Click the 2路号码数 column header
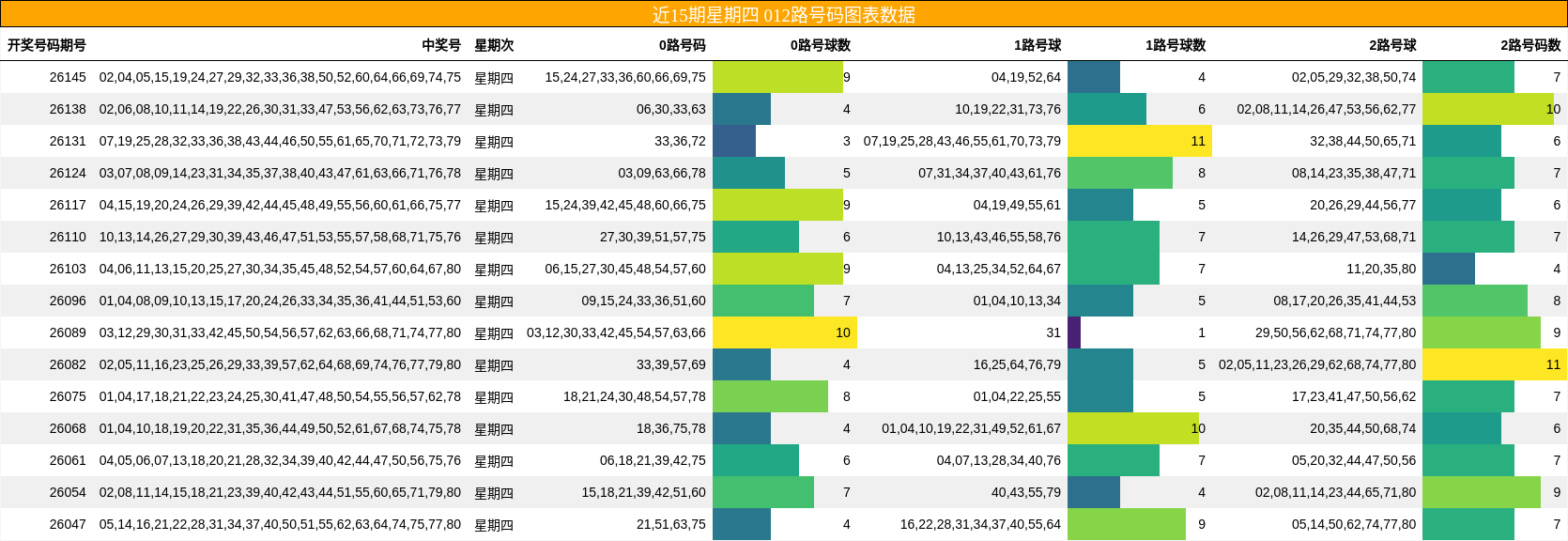 coord(1530,45)
